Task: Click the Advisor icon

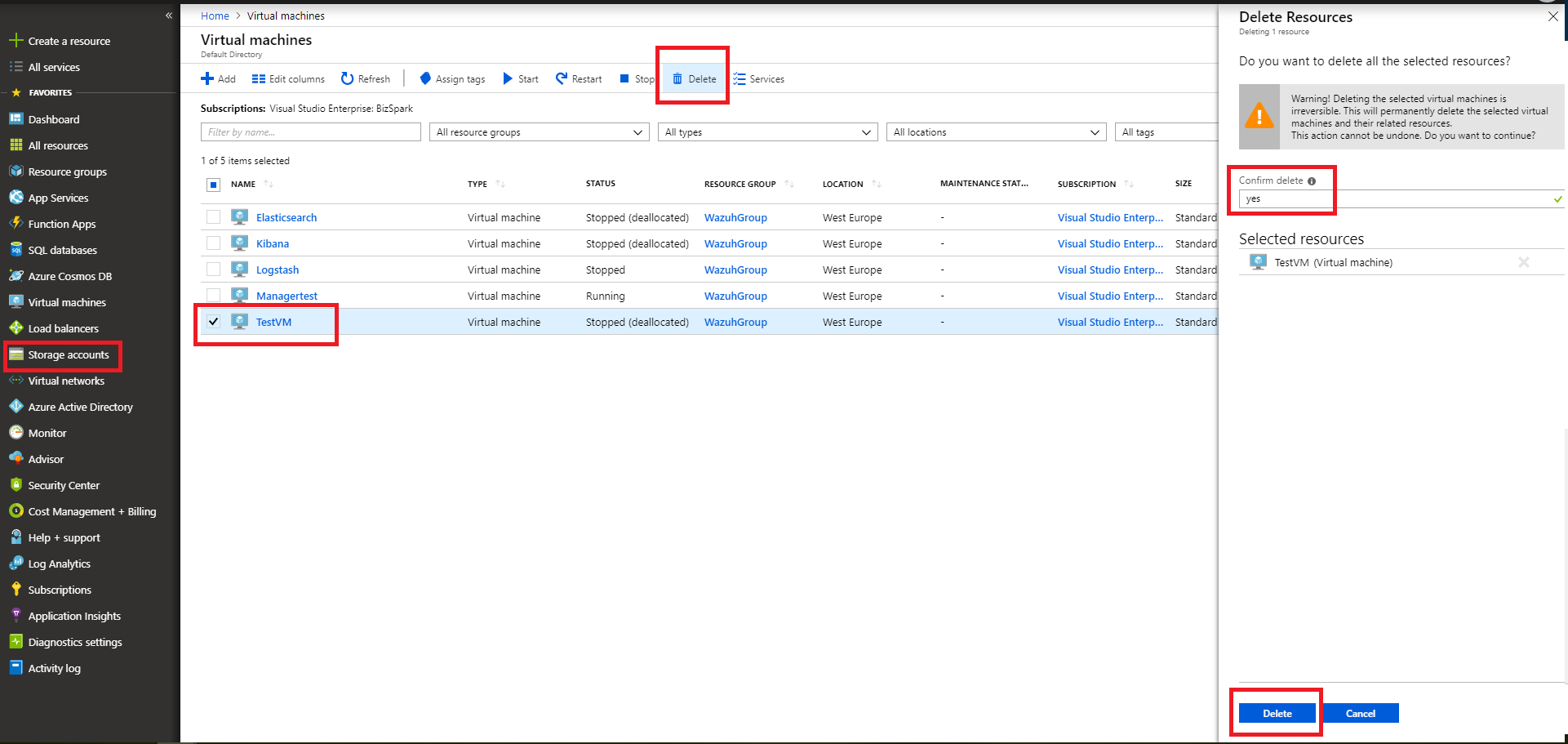Action: pos(16,459)
